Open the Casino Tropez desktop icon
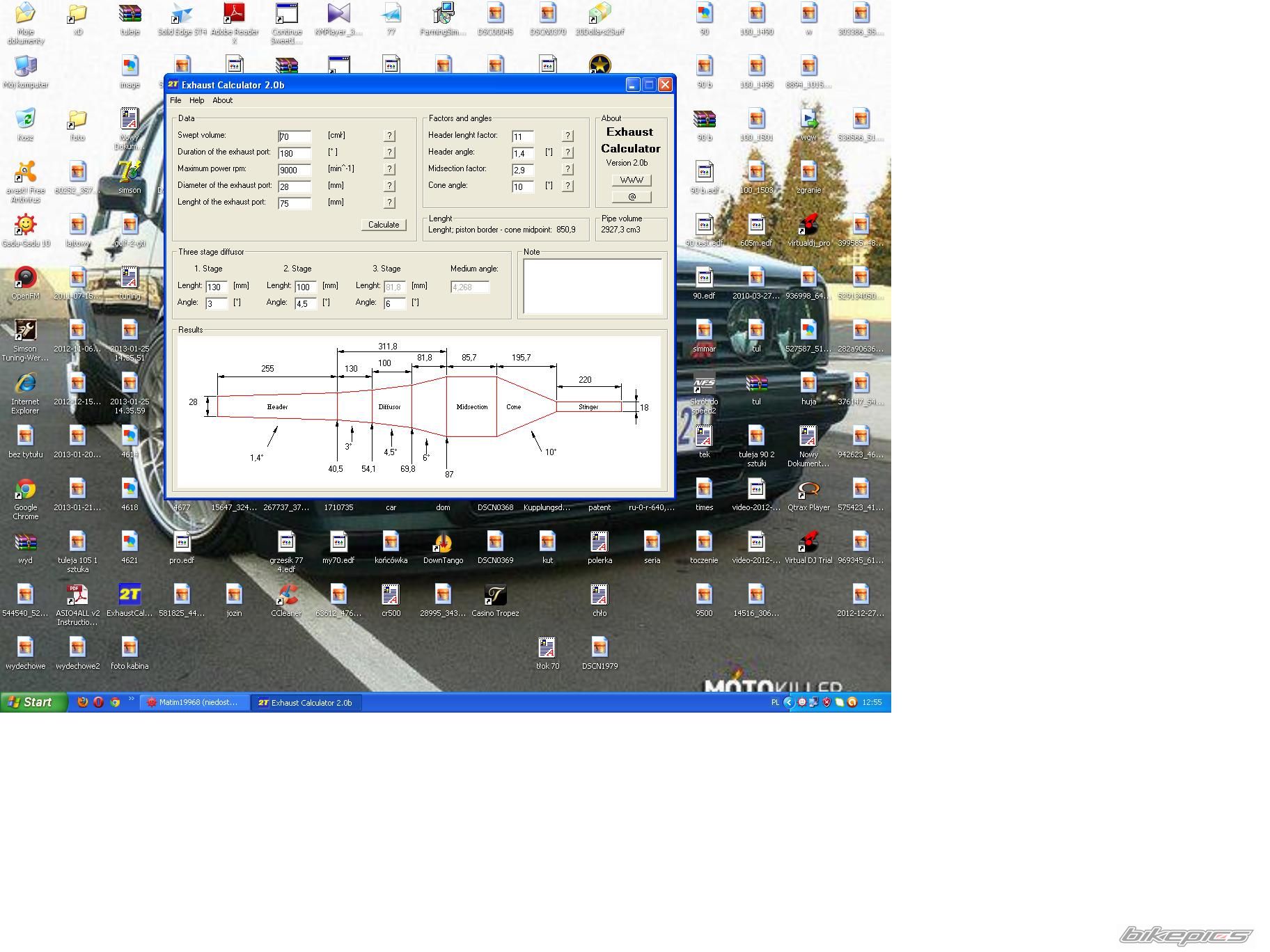1270x952 pixels. pos(495,596)
